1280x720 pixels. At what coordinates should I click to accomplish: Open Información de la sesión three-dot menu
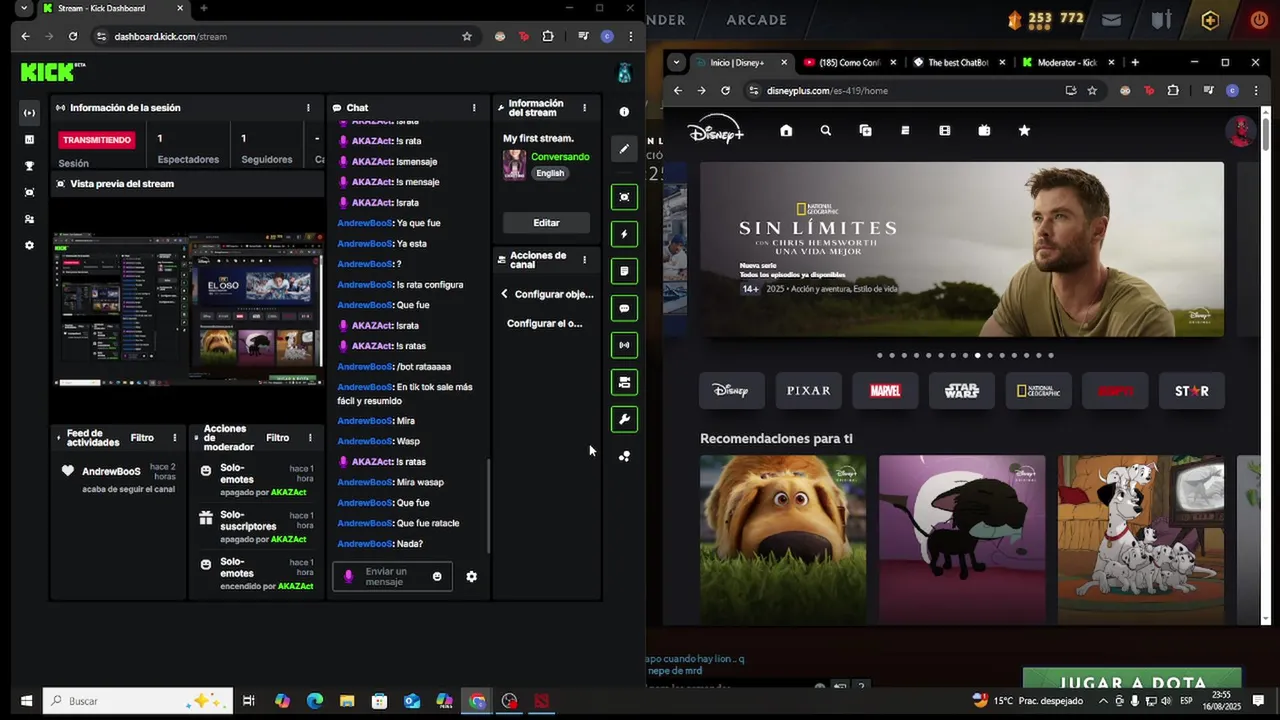coord(308,108)
